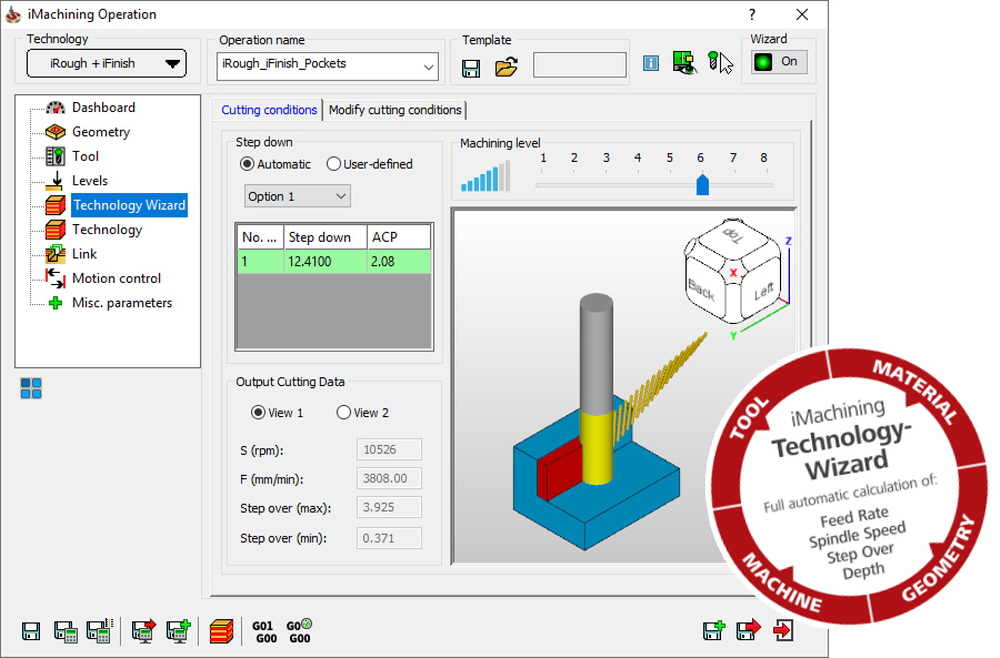Image resolution: width=1000 pixels, height=658 pixels.
Task: Click the red exit door icon
Action: click(783, 631)
